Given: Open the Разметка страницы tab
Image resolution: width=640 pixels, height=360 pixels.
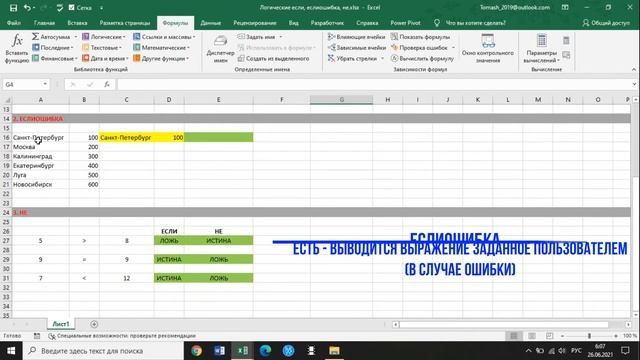Looking at the screenshot, I should click(x=125, y=23).
